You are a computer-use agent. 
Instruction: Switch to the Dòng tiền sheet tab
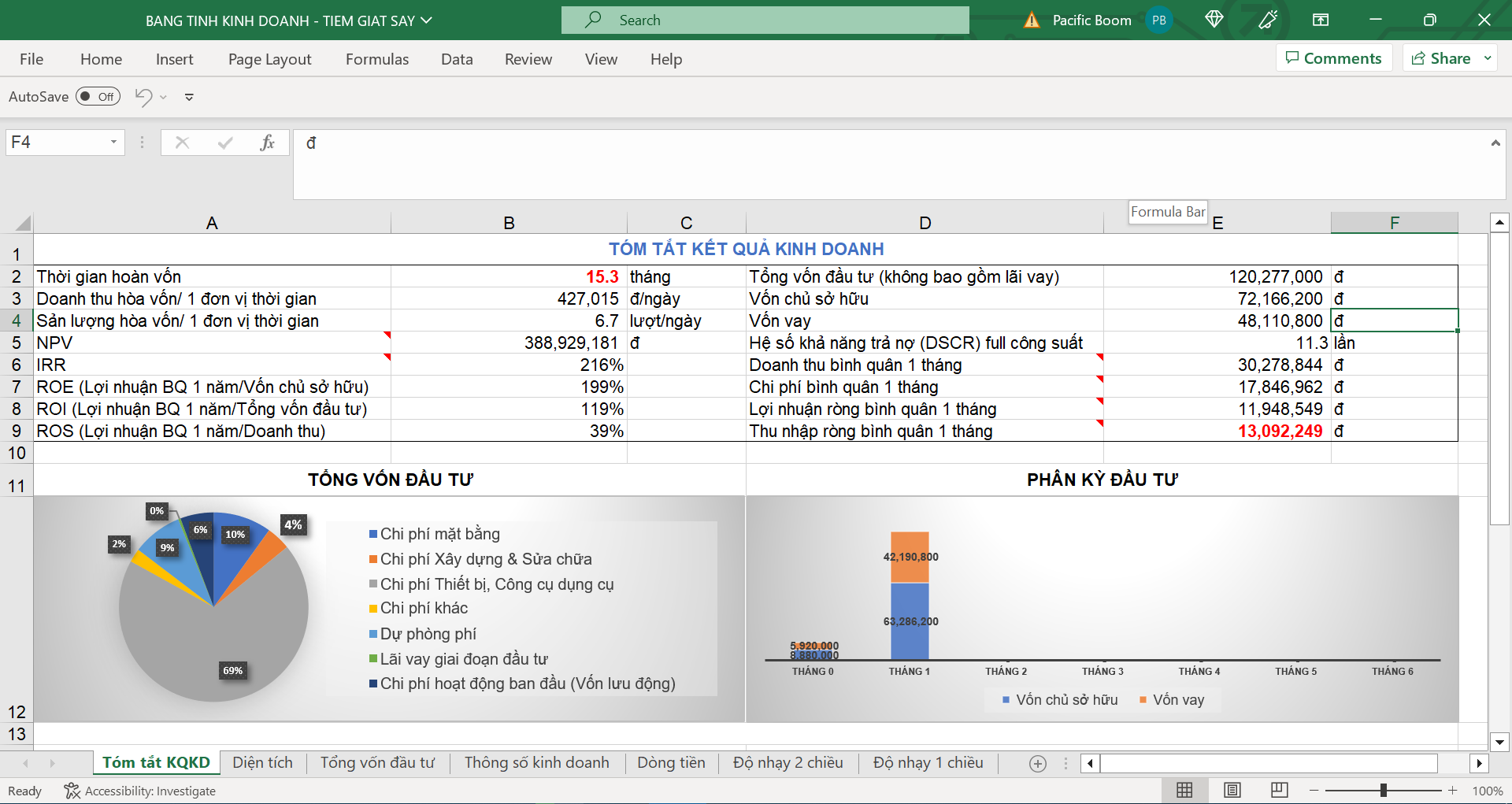(x=671, y=762)
